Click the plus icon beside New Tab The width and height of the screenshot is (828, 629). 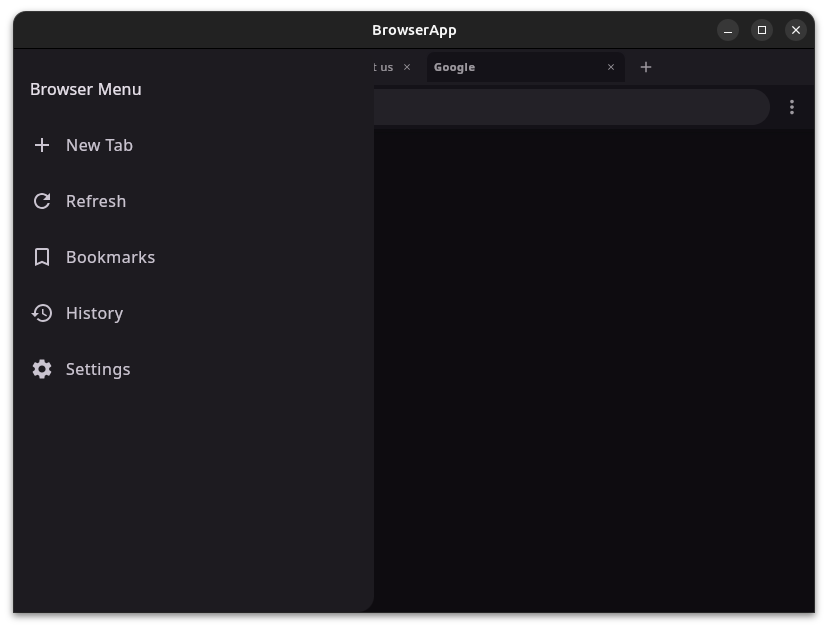42,145
